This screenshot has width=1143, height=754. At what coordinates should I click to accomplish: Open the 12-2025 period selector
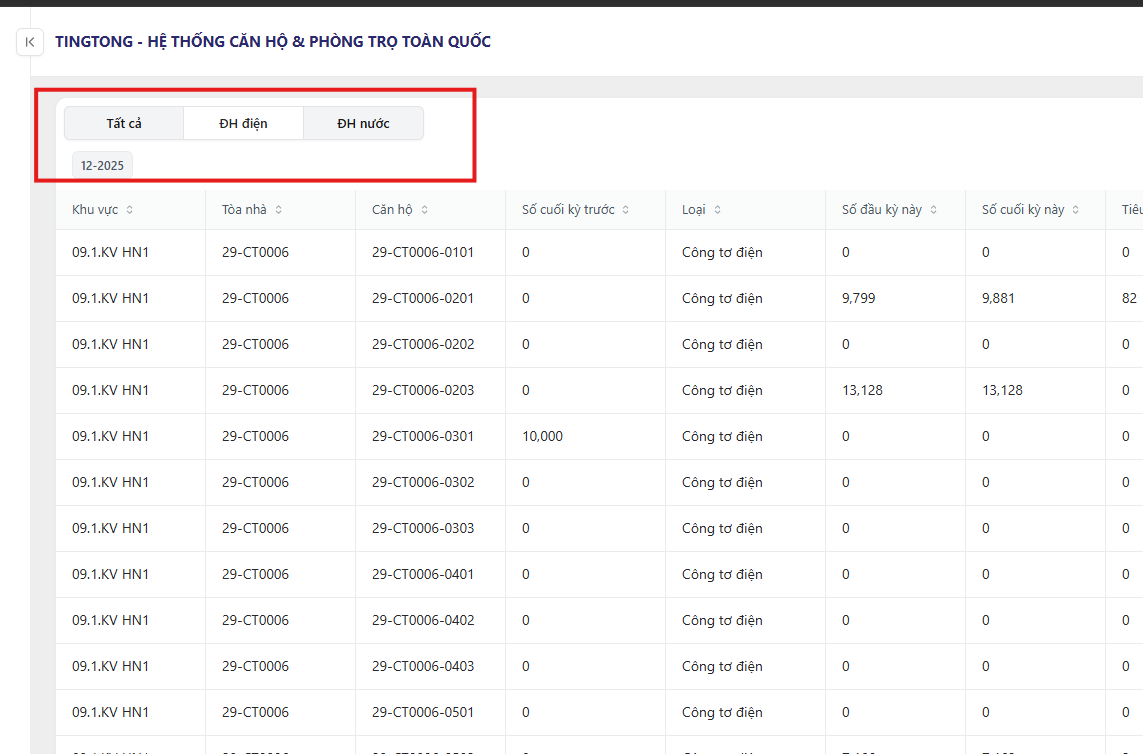pos(102,165)
